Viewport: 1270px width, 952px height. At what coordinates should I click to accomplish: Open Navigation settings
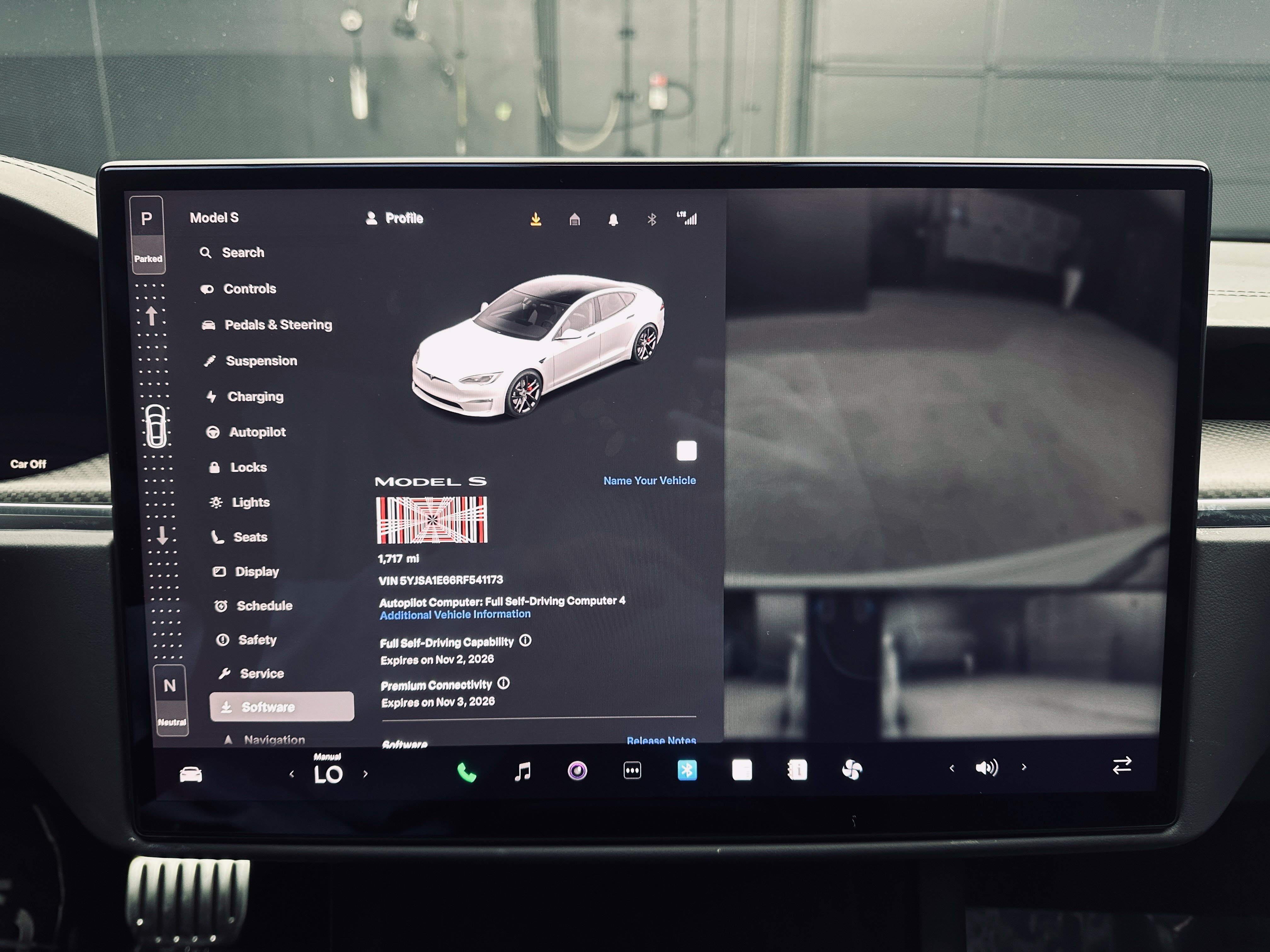pyautogui.click(x=264, y=740)
